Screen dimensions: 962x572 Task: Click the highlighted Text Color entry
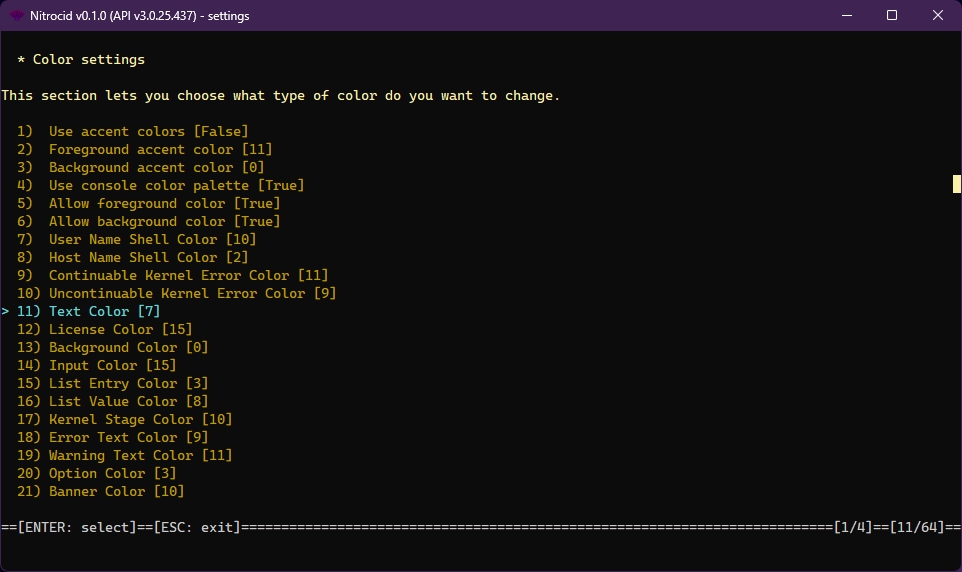point(104,311)
